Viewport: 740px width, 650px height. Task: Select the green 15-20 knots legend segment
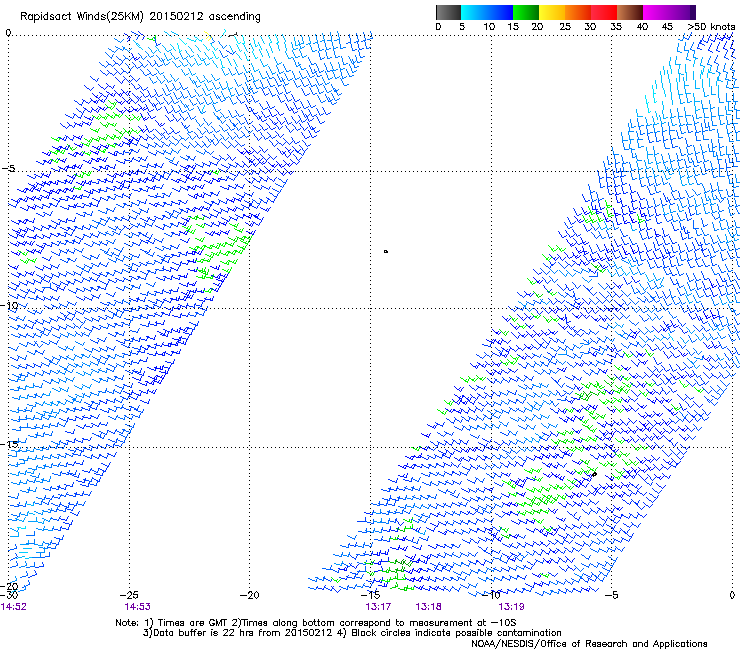click(x=526, y=12)
